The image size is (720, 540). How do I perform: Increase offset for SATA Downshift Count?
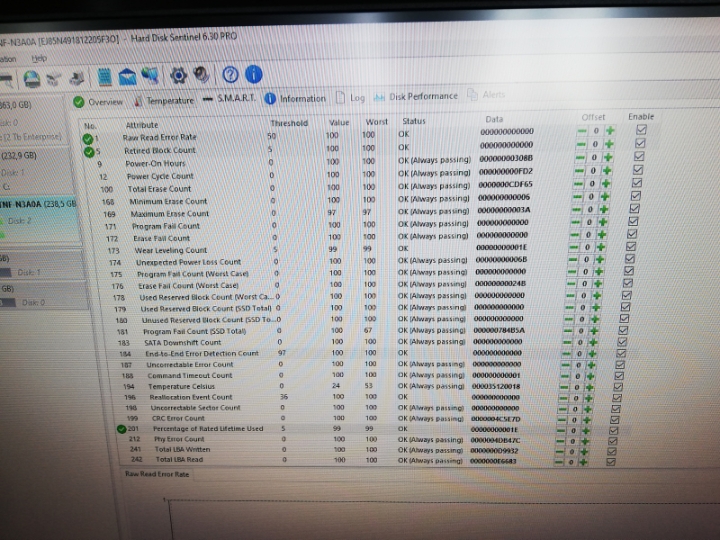tap(593, 343)
